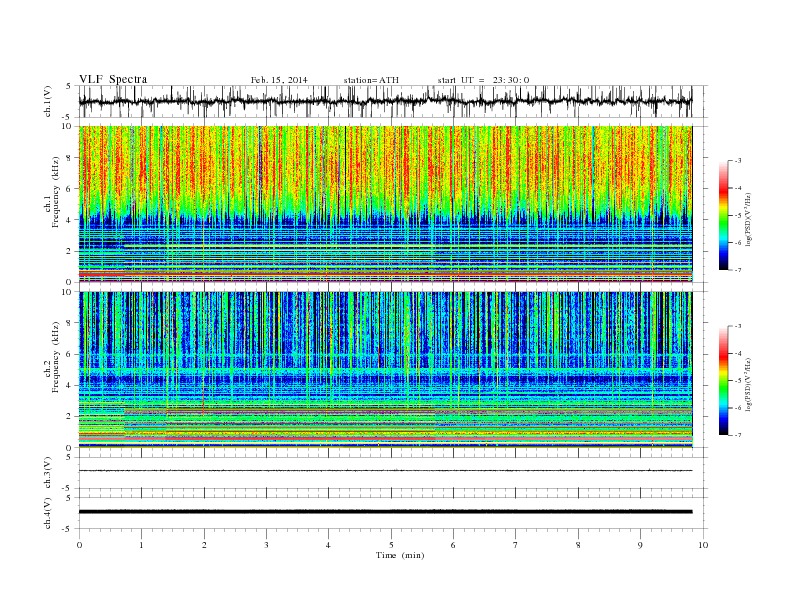Click inside the ch.1 voltage waveform plot
Image resolution: width=792 pixels, height=612 pixels.
click(393, 101)
